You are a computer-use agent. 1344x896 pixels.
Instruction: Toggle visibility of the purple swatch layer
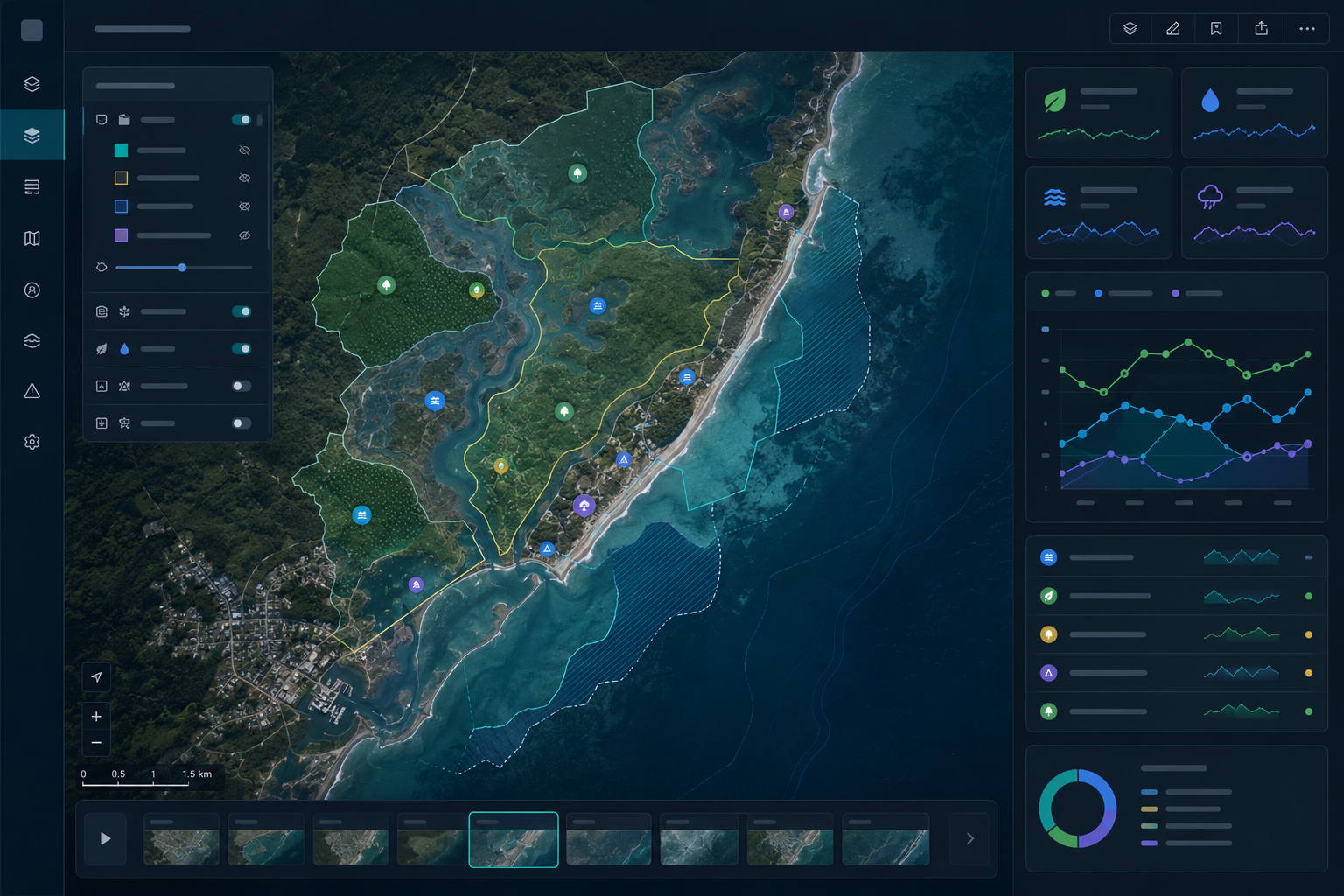coord(245,235)
